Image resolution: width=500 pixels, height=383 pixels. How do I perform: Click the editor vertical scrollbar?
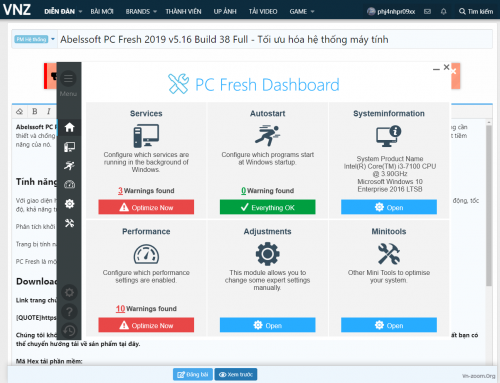tap(489, 205)
